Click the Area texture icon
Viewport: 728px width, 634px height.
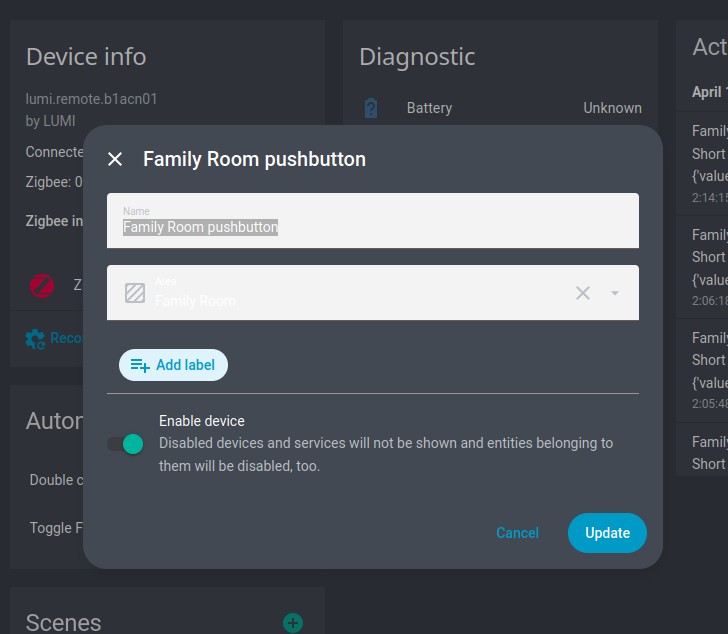coord(135,293)
